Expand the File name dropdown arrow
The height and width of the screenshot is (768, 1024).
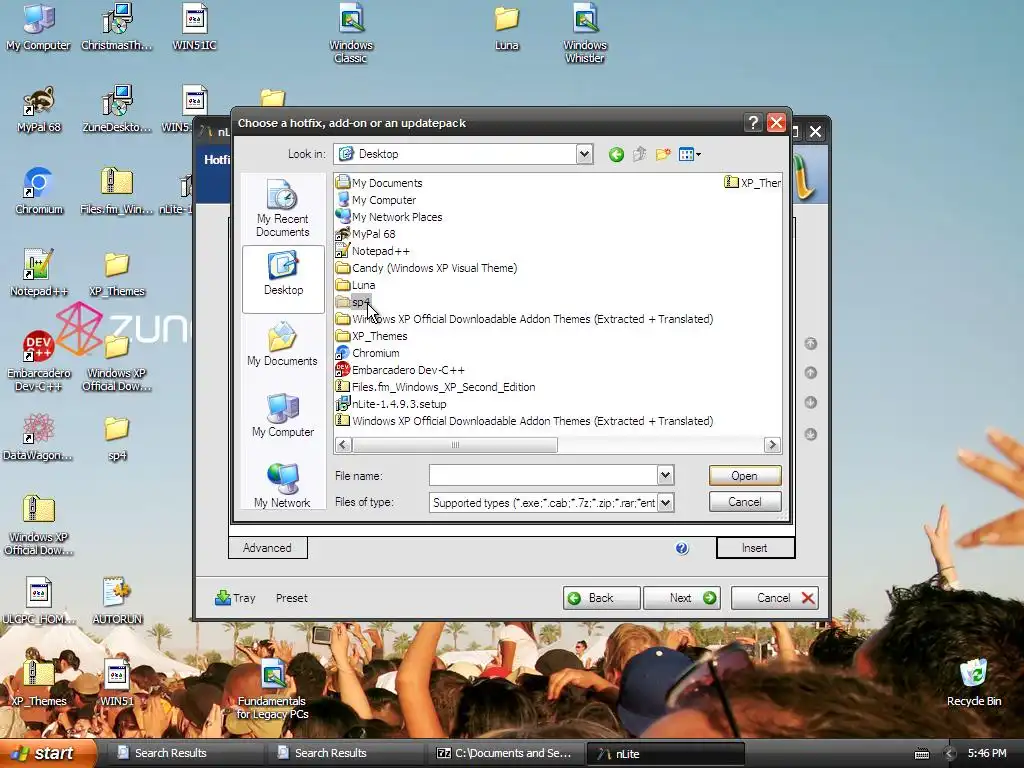pyautogui.click(x=665, y=475)
